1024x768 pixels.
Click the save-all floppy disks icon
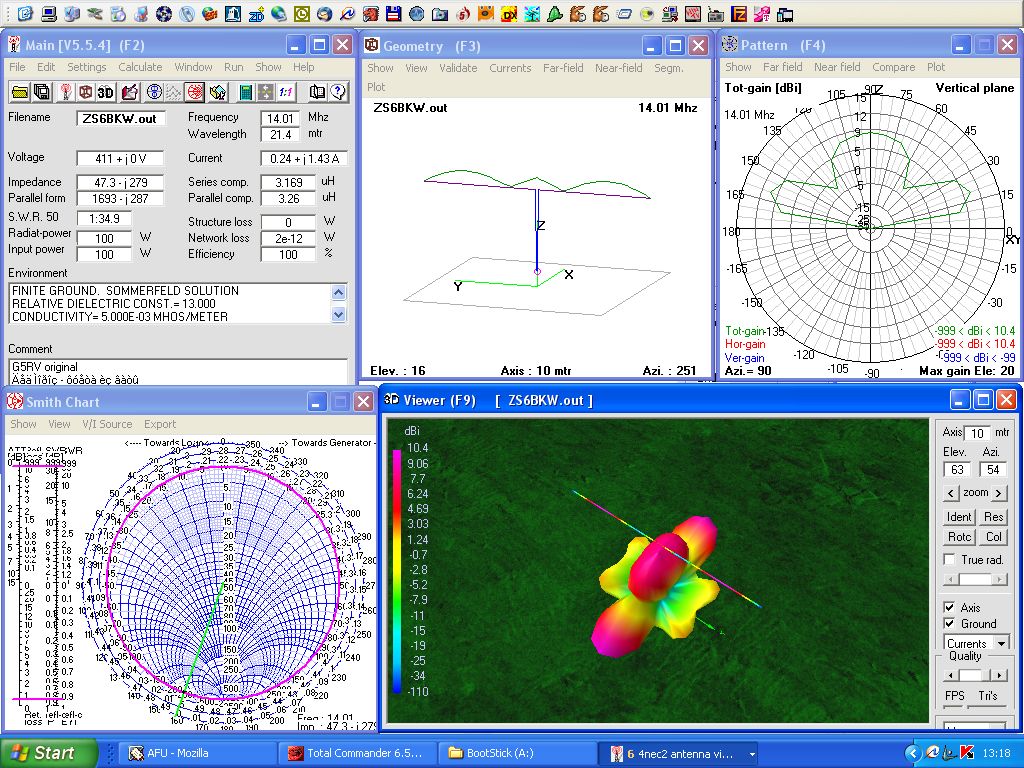click(42, 92)
